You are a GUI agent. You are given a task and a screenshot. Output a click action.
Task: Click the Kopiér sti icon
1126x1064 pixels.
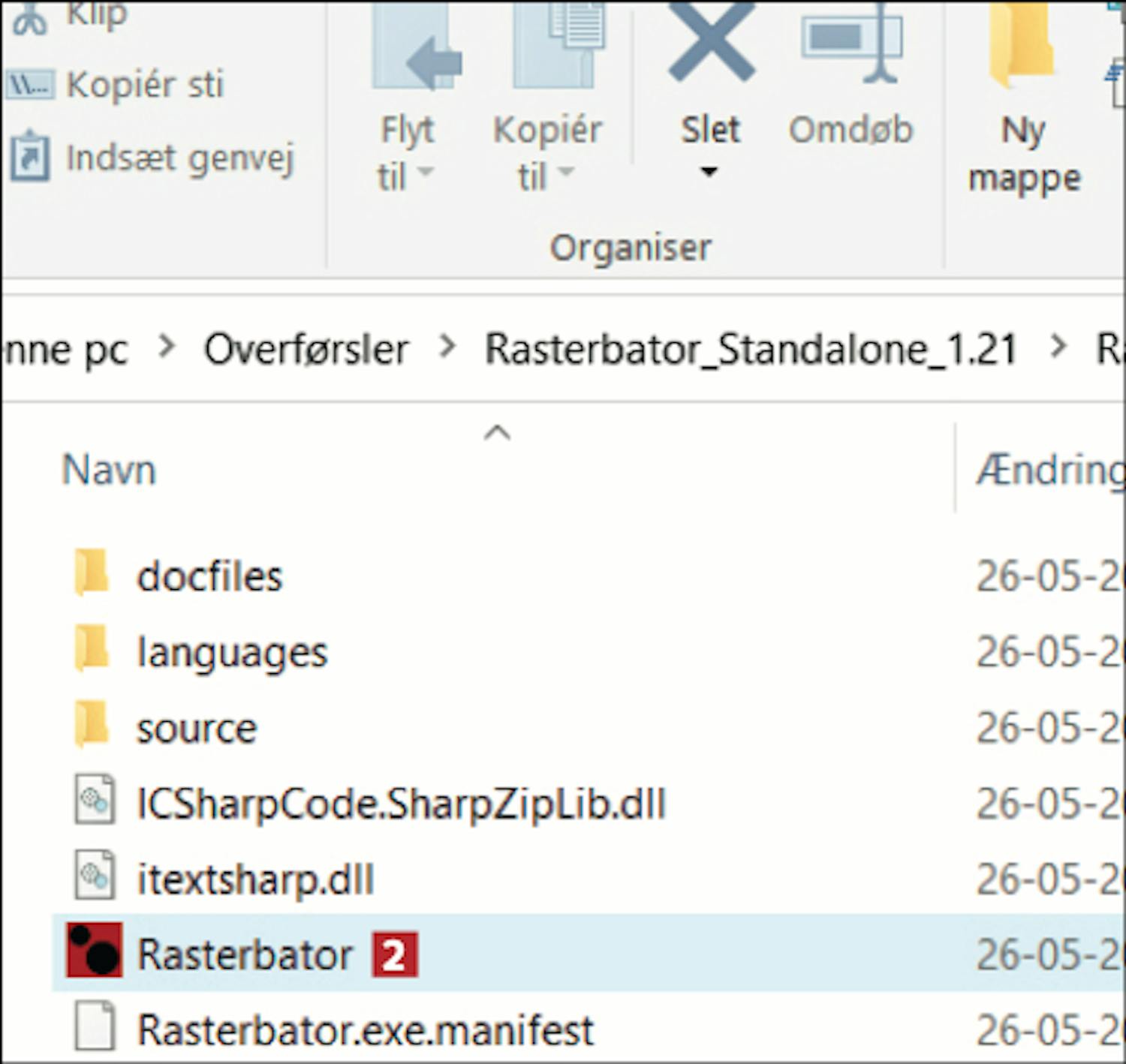pos(29,84)
